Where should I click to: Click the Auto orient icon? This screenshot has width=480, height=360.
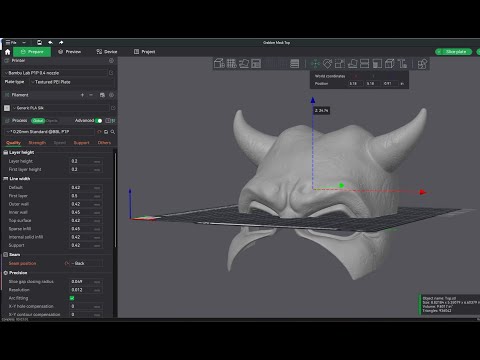coord(244,64)
